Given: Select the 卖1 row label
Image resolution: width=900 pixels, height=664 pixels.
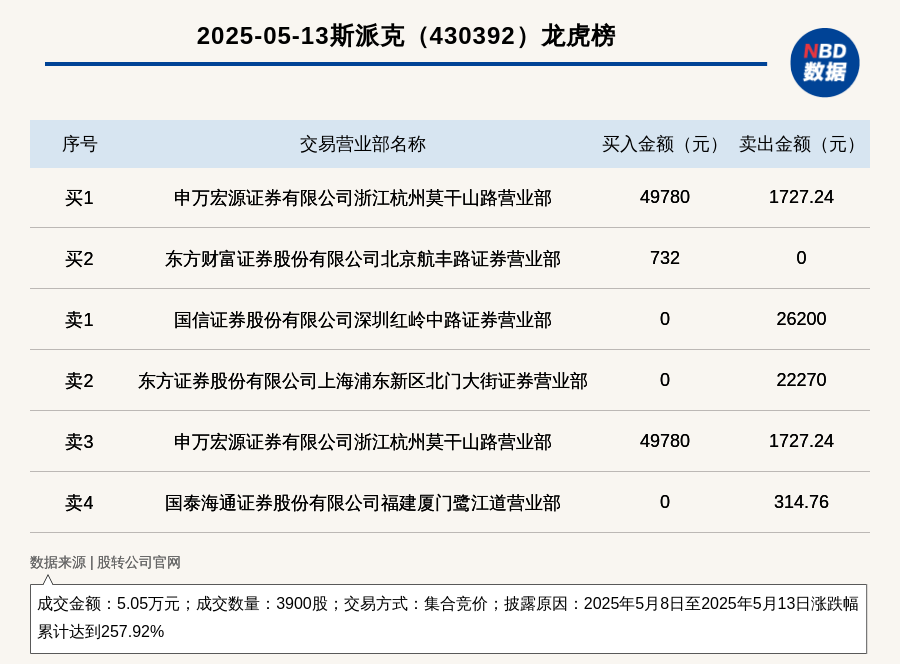Looking at the screenshot, I should pyautogui.click(x=79, y=320).
